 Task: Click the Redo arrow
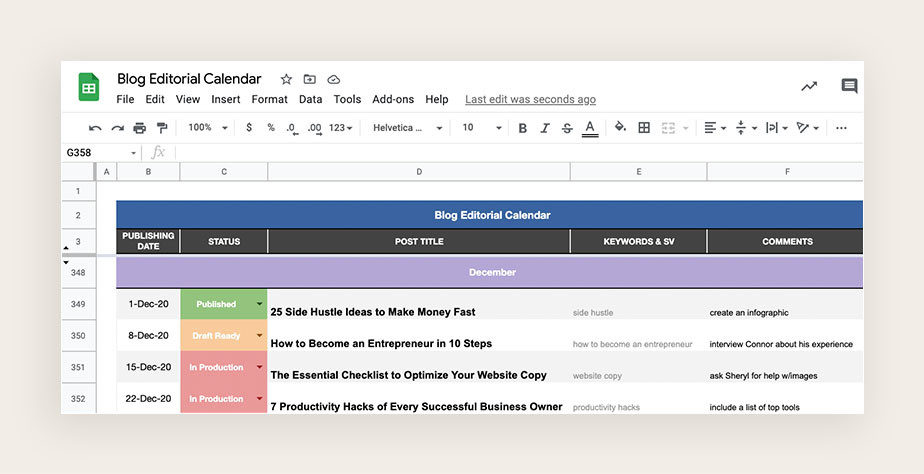coord(117,128)
